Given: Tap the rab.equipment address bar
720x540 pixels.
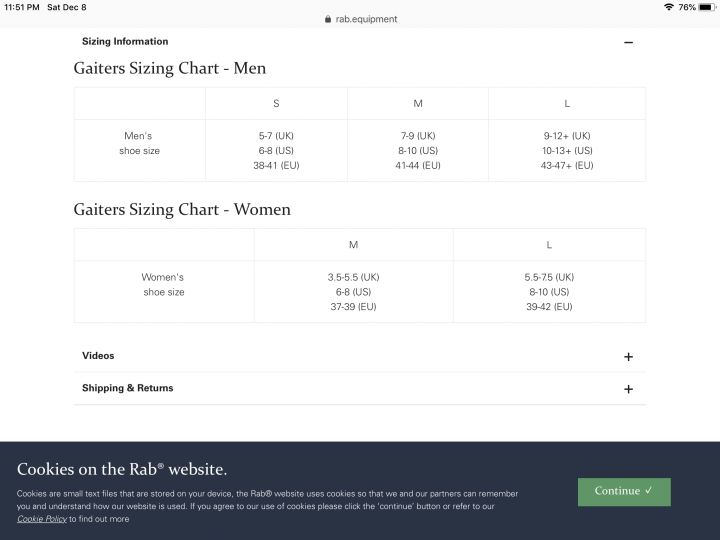Looking at the screenshot, I should pyautogui.click(x=360, y=19).
